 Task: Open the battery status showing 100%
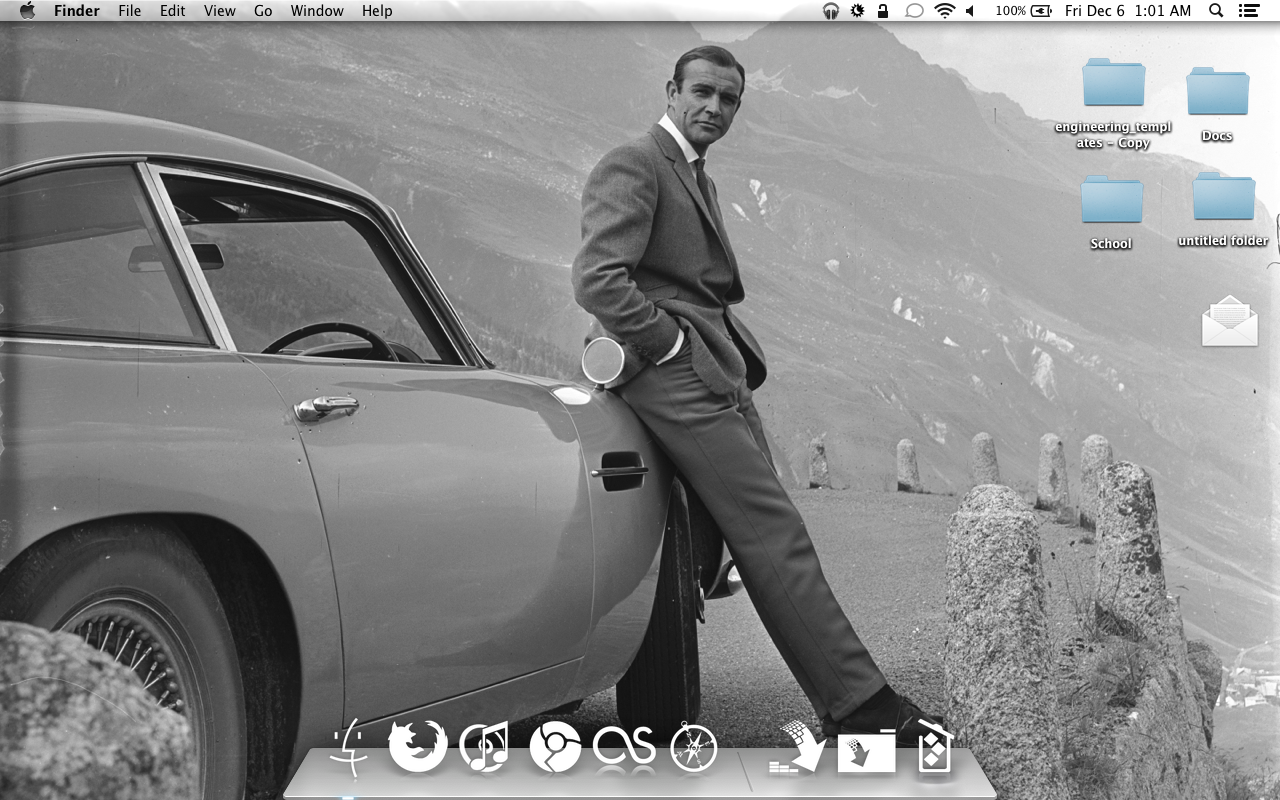(1023, 11)
